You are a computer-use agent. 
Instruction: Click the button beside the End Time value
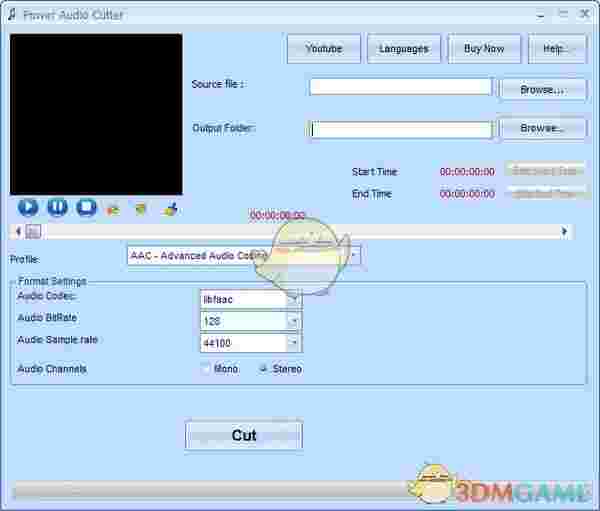point(545,193)
